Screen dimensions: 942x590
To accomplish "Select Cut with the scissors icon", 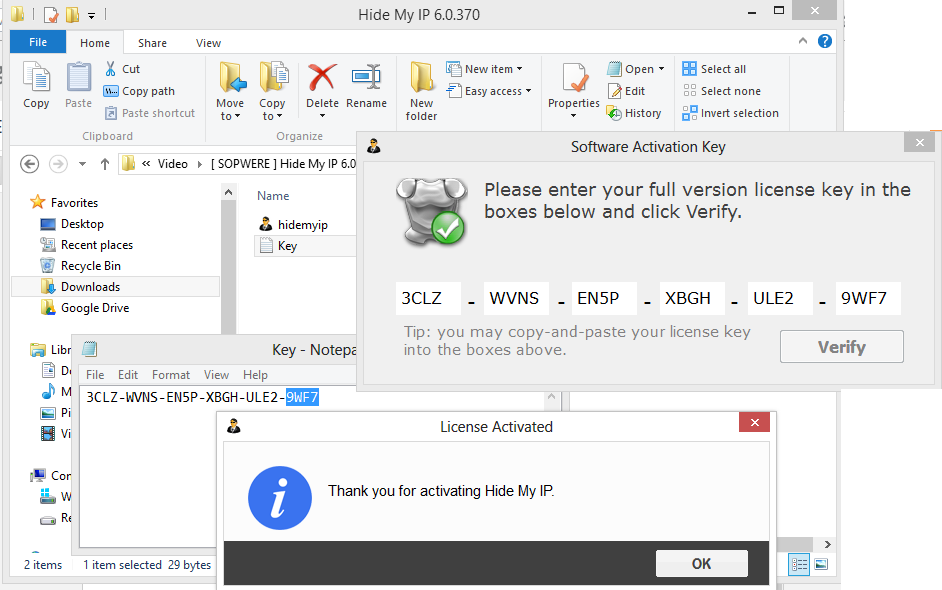I will tap(122, 69).
